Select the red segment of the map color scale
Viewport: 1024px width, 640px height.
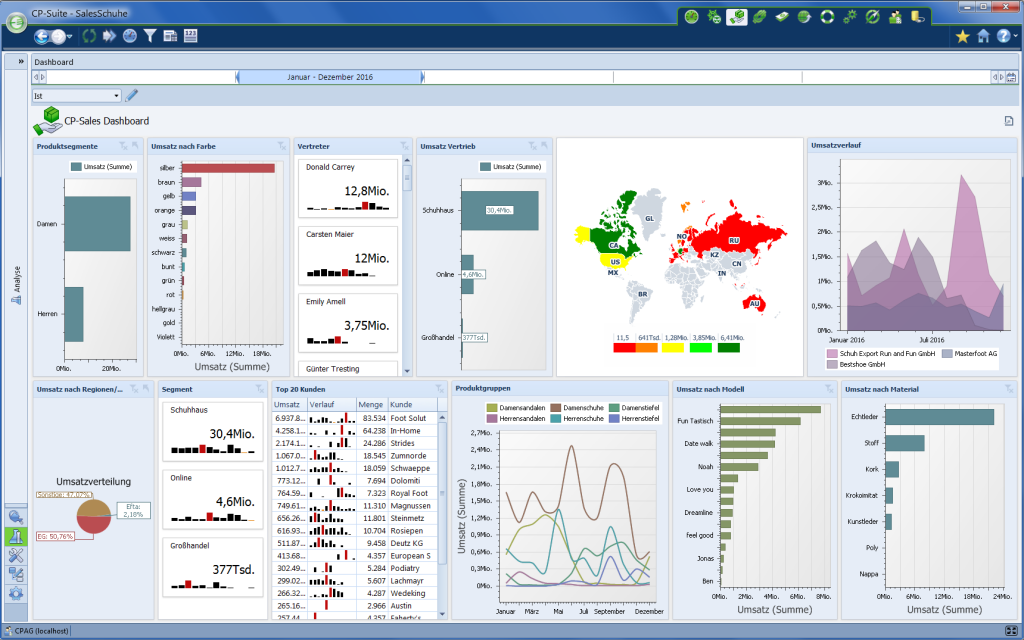(x=624, y=349)
